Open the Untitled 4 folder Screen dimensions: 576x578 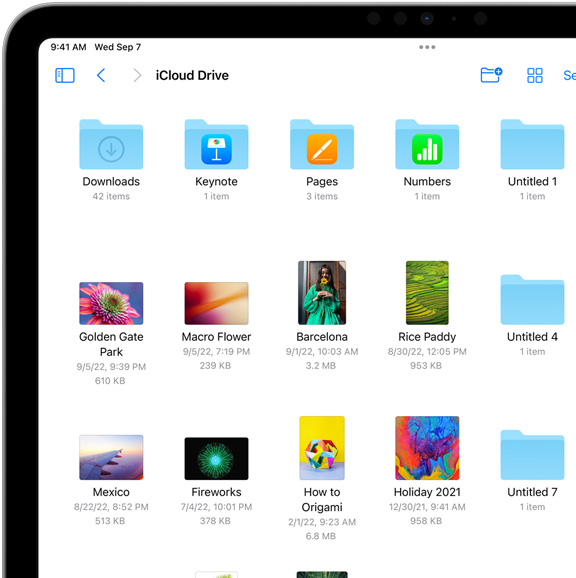532,299
